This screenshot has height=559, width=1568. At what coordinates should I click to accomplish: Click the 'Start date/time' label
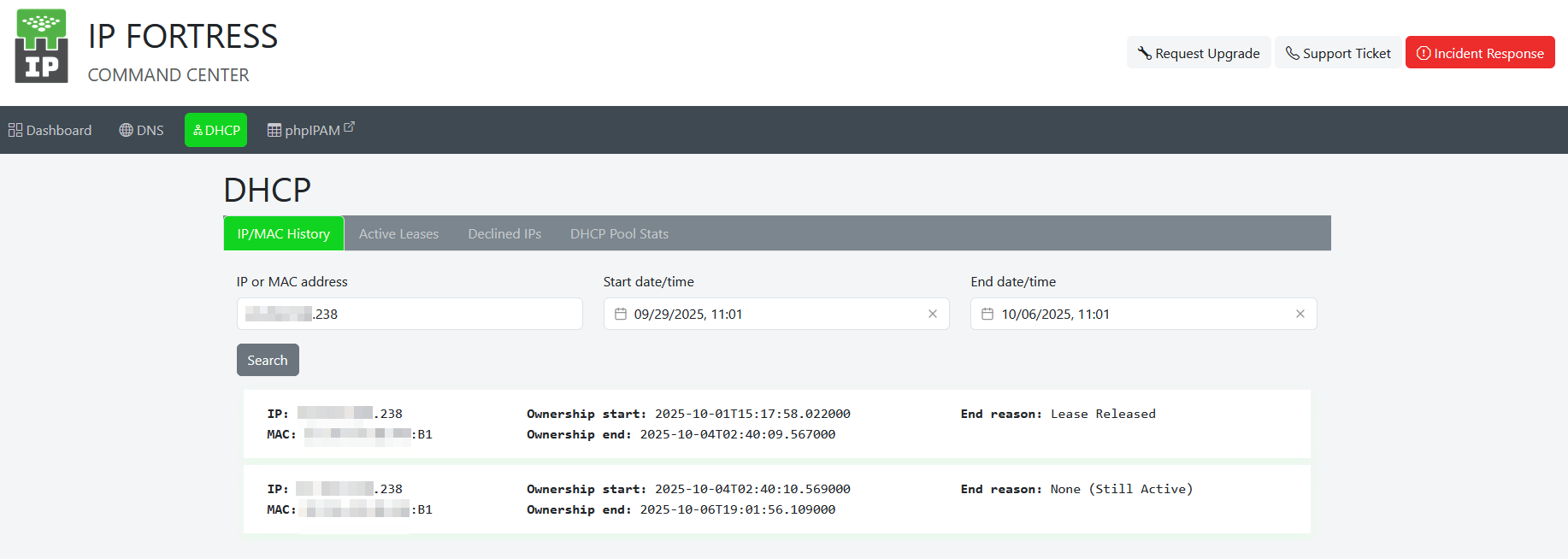tap(649, 281)
